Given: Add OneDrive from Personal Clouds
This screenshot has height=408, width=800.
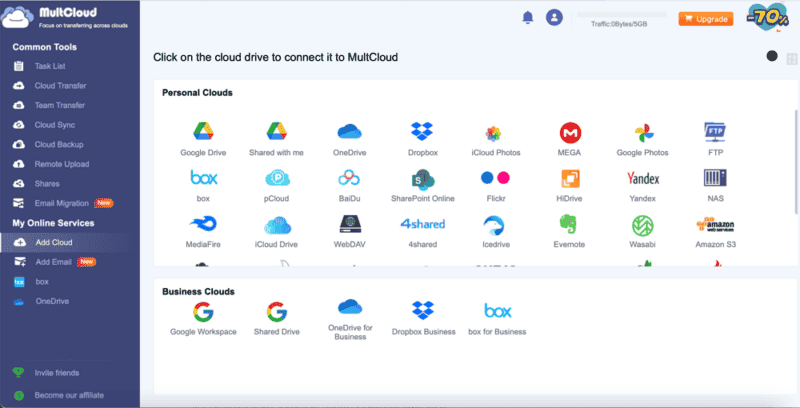Looking at the screenshot, I should (x=349, y=132).
